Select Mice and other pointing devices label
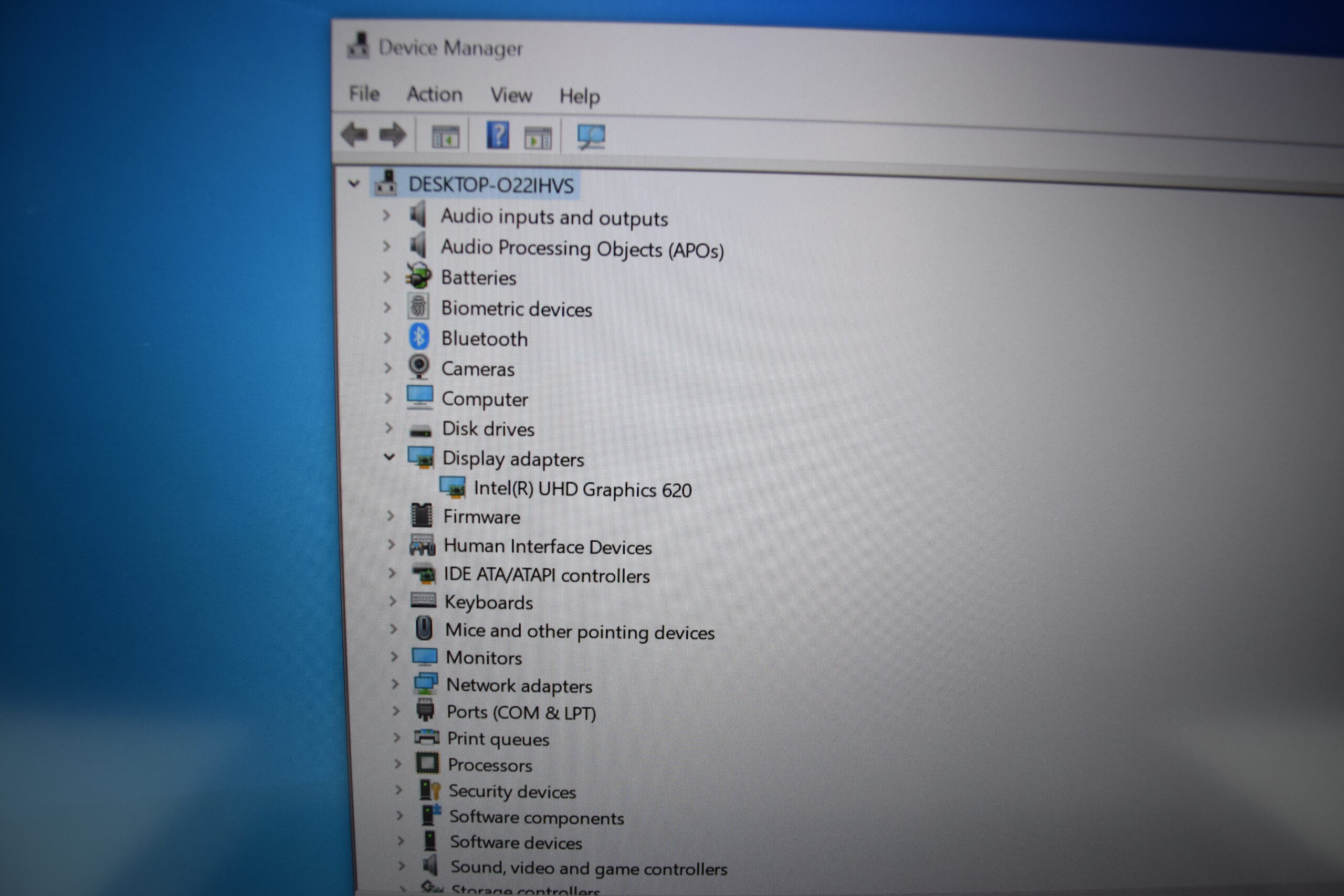The width and height of the screenshot is (1344, 896). coord(580,631)
